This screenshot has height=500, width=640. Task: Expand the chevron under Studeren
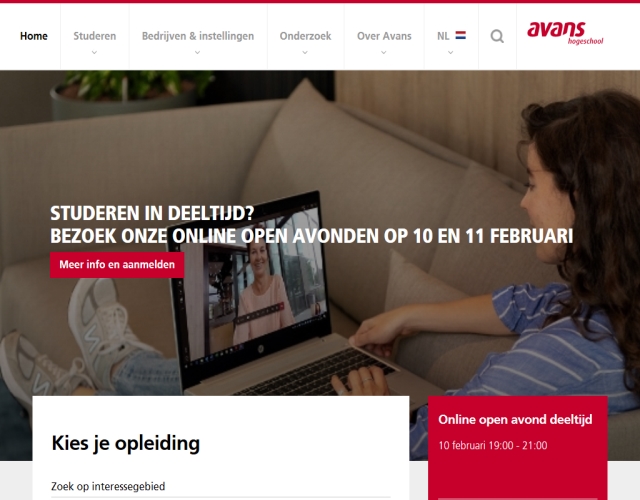pos(94,52)
